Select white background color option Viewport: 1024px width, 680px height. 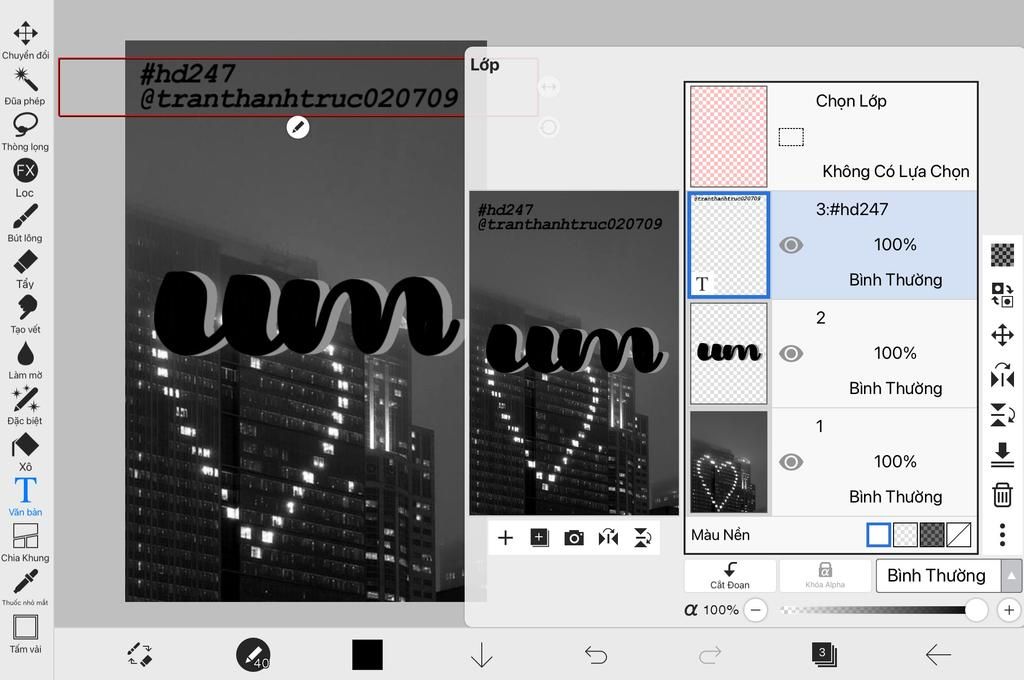coord(878,534)
